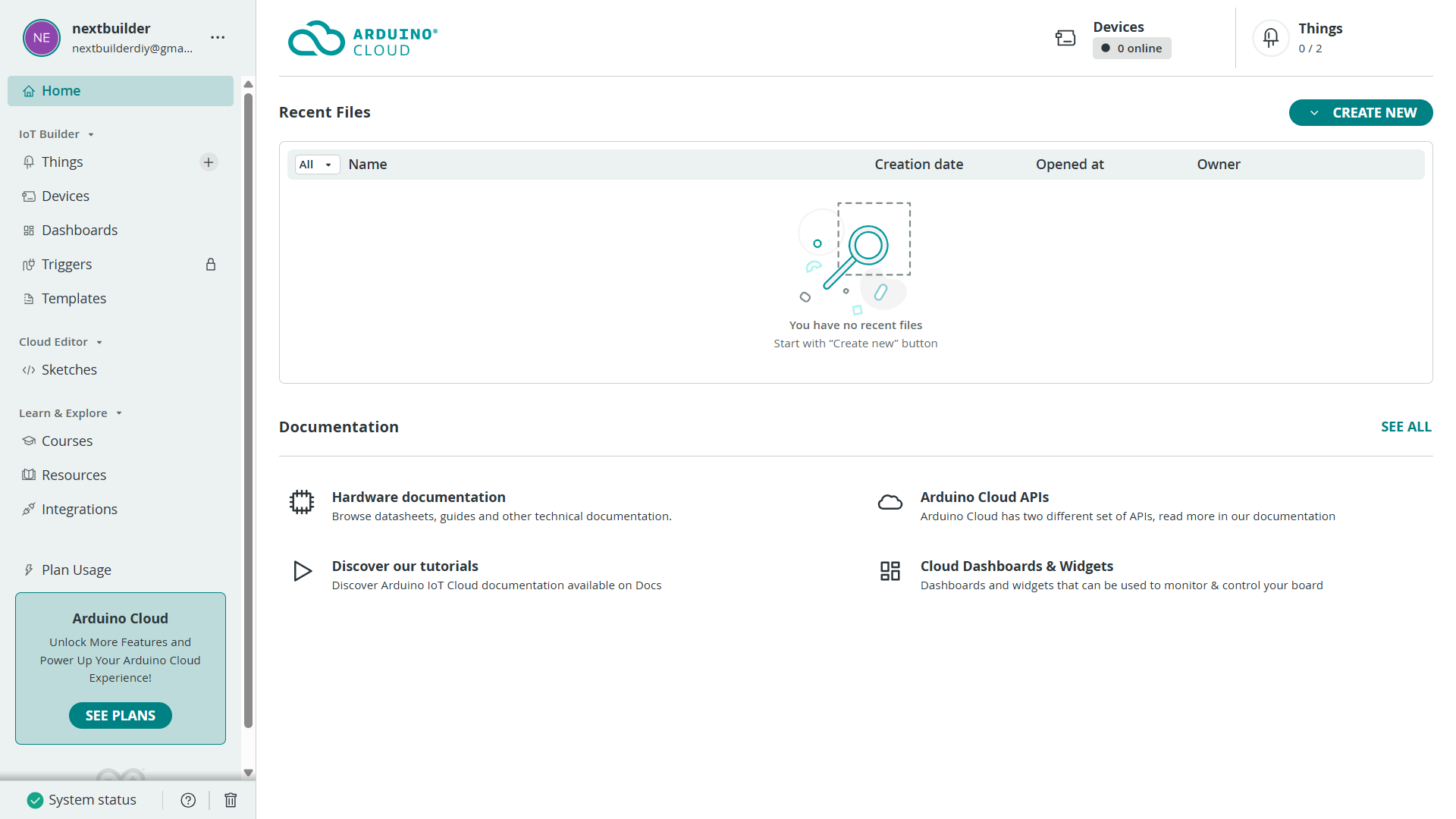This screenshot has width=1456, height=819.
Task: Click the Devices sidebar icon
Action: tap(29, 196)
